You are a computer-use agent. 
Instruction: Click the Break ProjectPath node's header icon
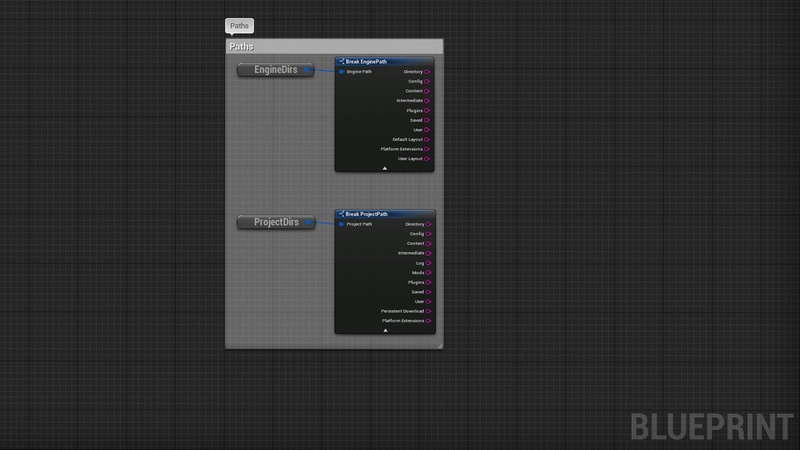pos(341,214)
